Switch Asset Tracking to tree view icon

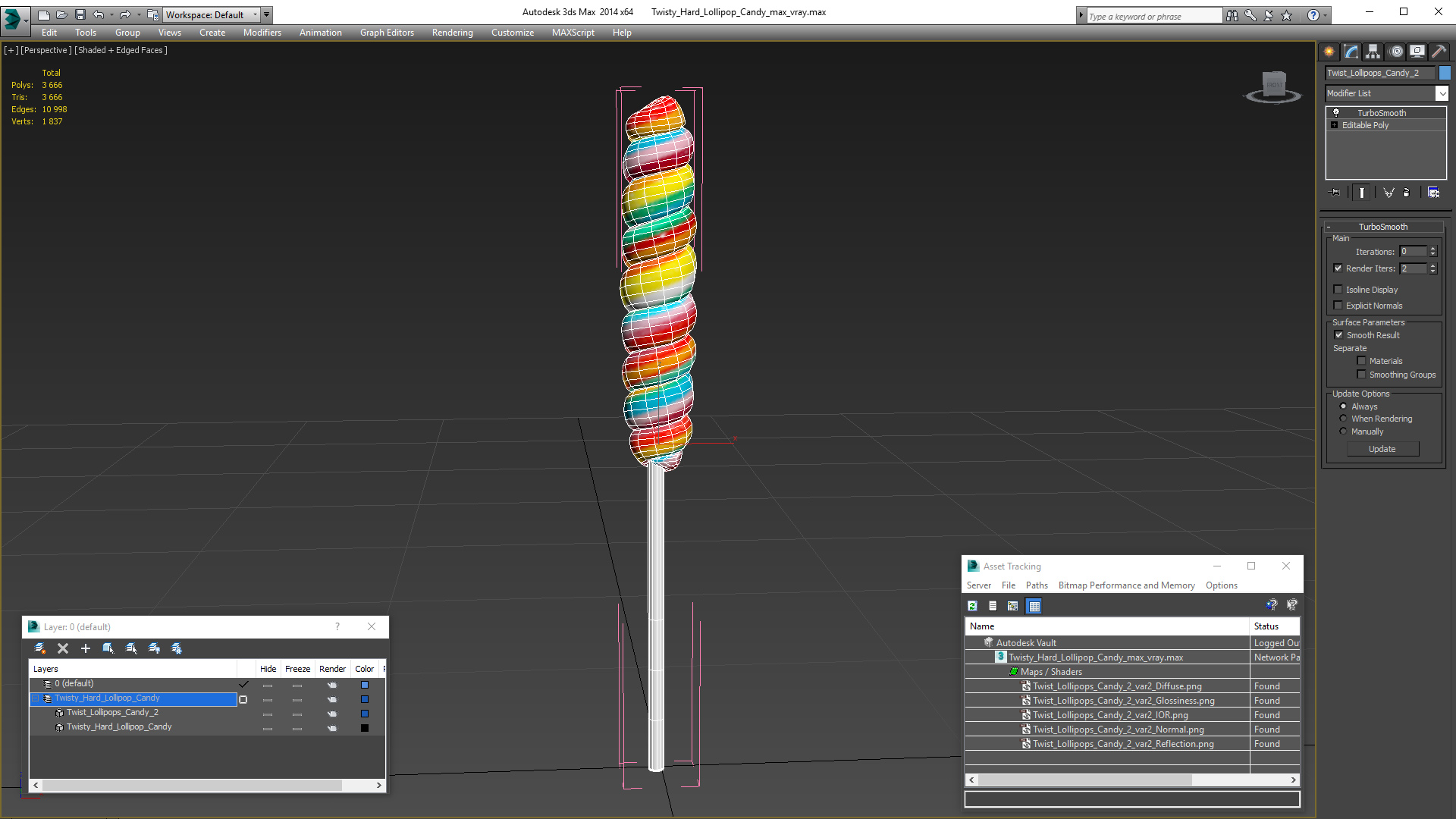coord(1013,606)
